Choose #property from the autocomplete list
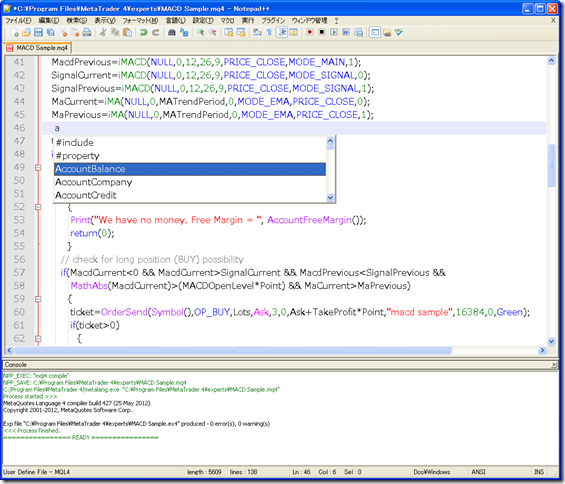565x484 pixels. [190, 156]
